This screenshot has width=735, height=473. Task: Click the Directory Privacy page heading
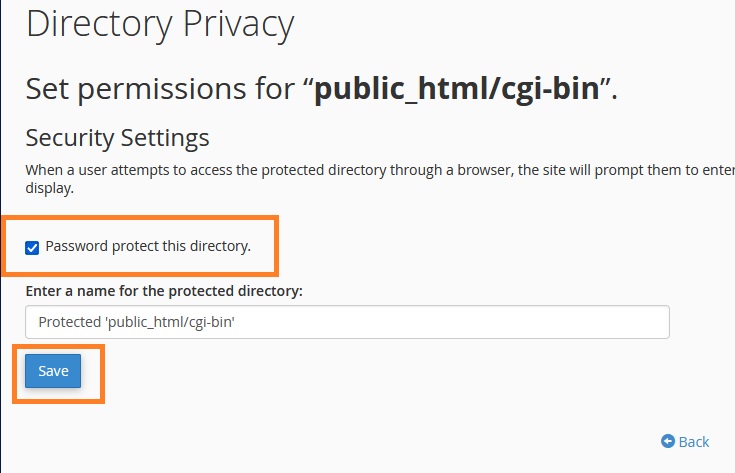pyautogui.click(x=160, y=23)
